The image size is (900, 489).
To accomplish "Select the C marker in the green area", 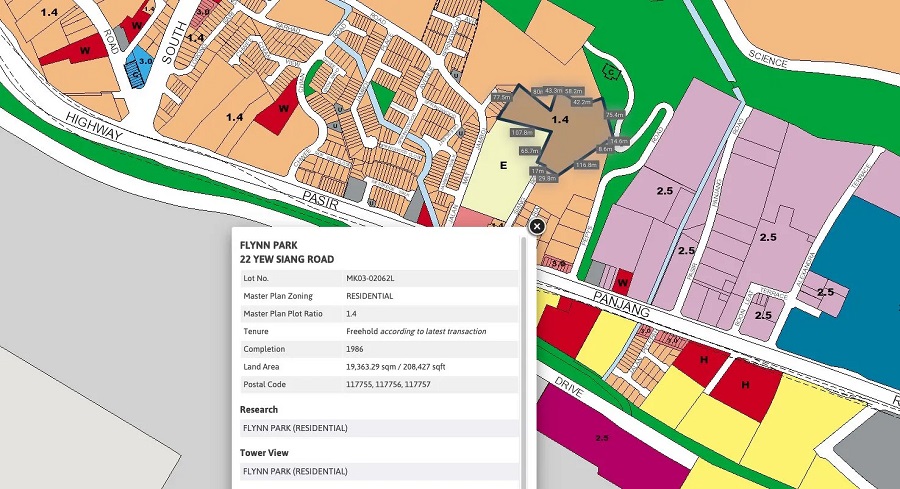I will (x=607, y=71).
